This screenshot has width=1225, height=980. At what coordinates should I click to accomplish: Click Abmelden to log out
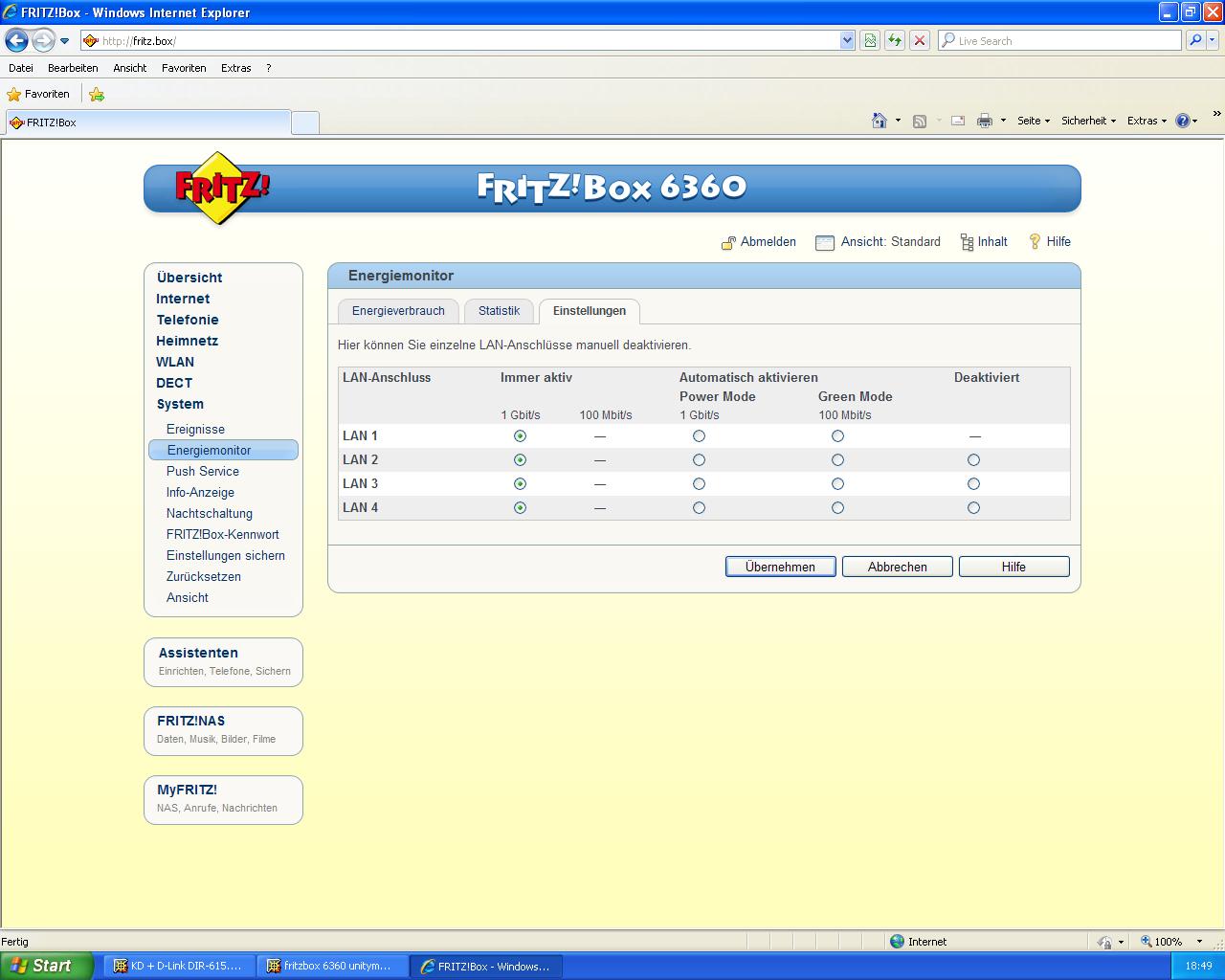pos(758,242)
